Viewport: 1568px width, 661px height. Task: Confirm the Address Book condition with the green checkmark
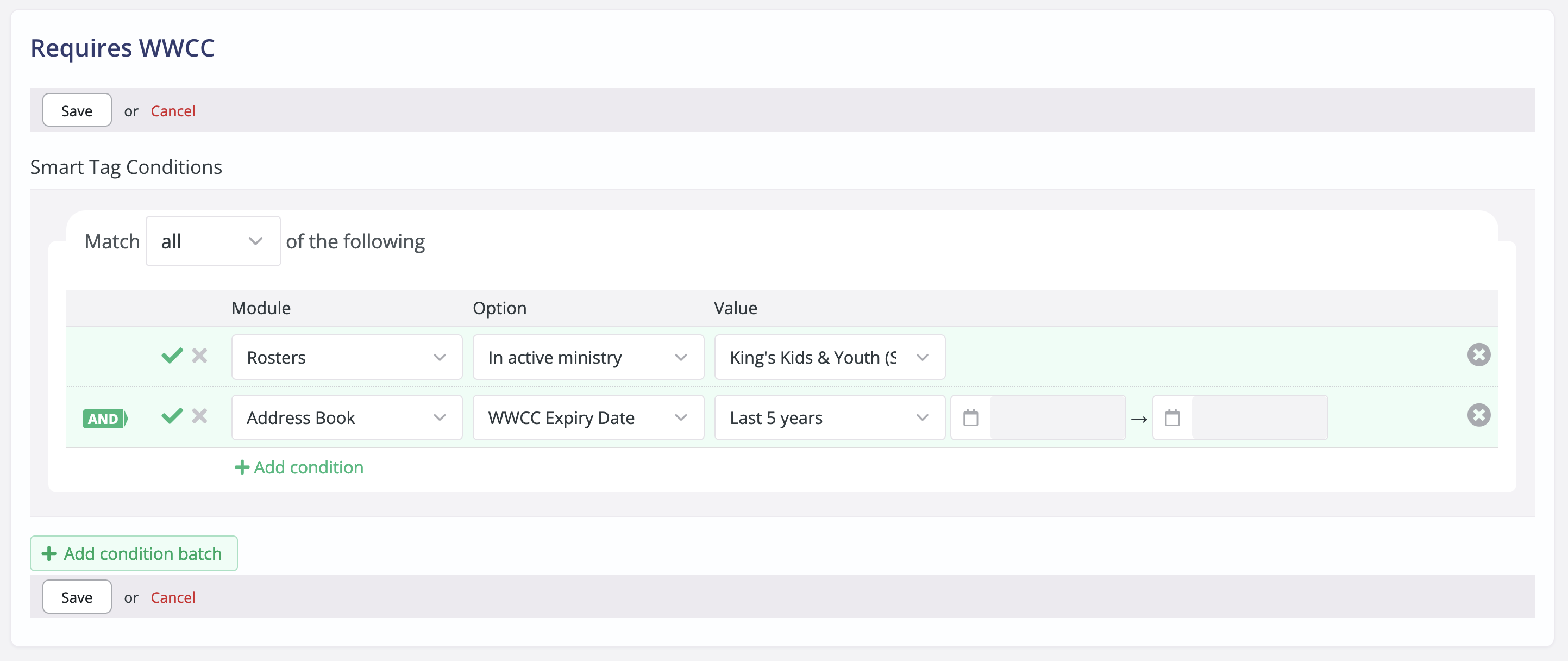click(171, 416)
